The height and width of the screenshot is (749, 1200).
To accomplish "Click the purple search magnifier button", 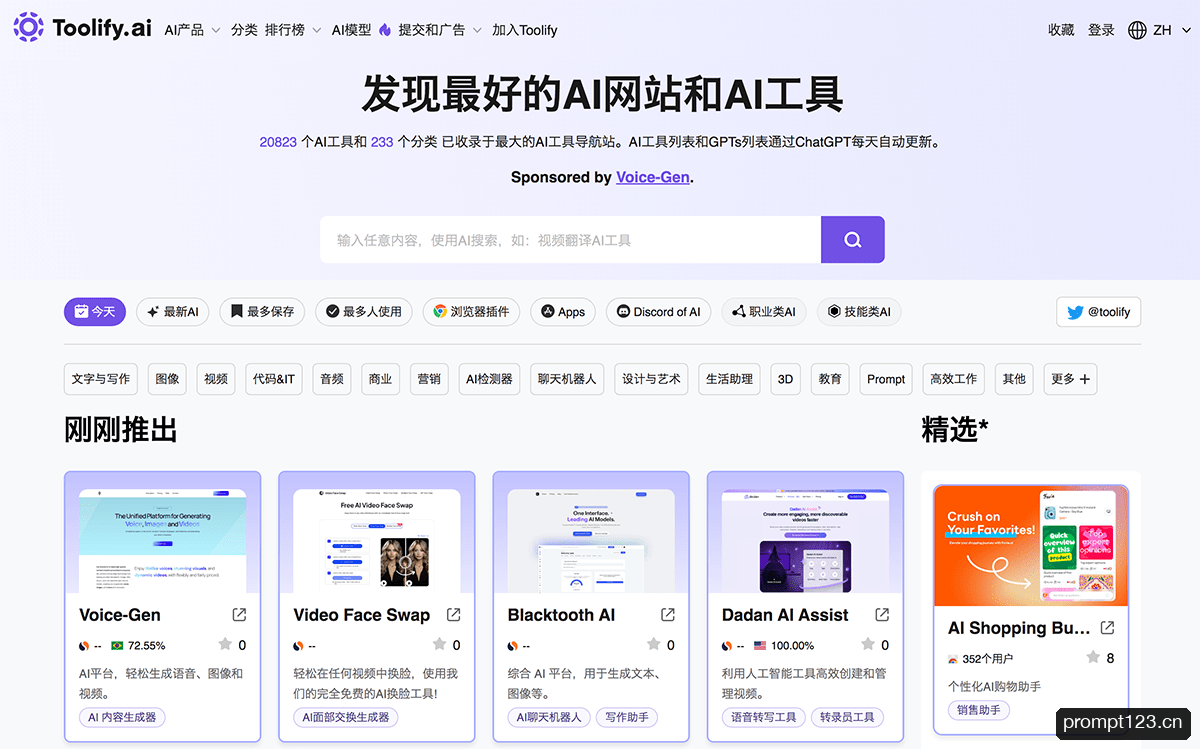I will [x=853, y=240].
